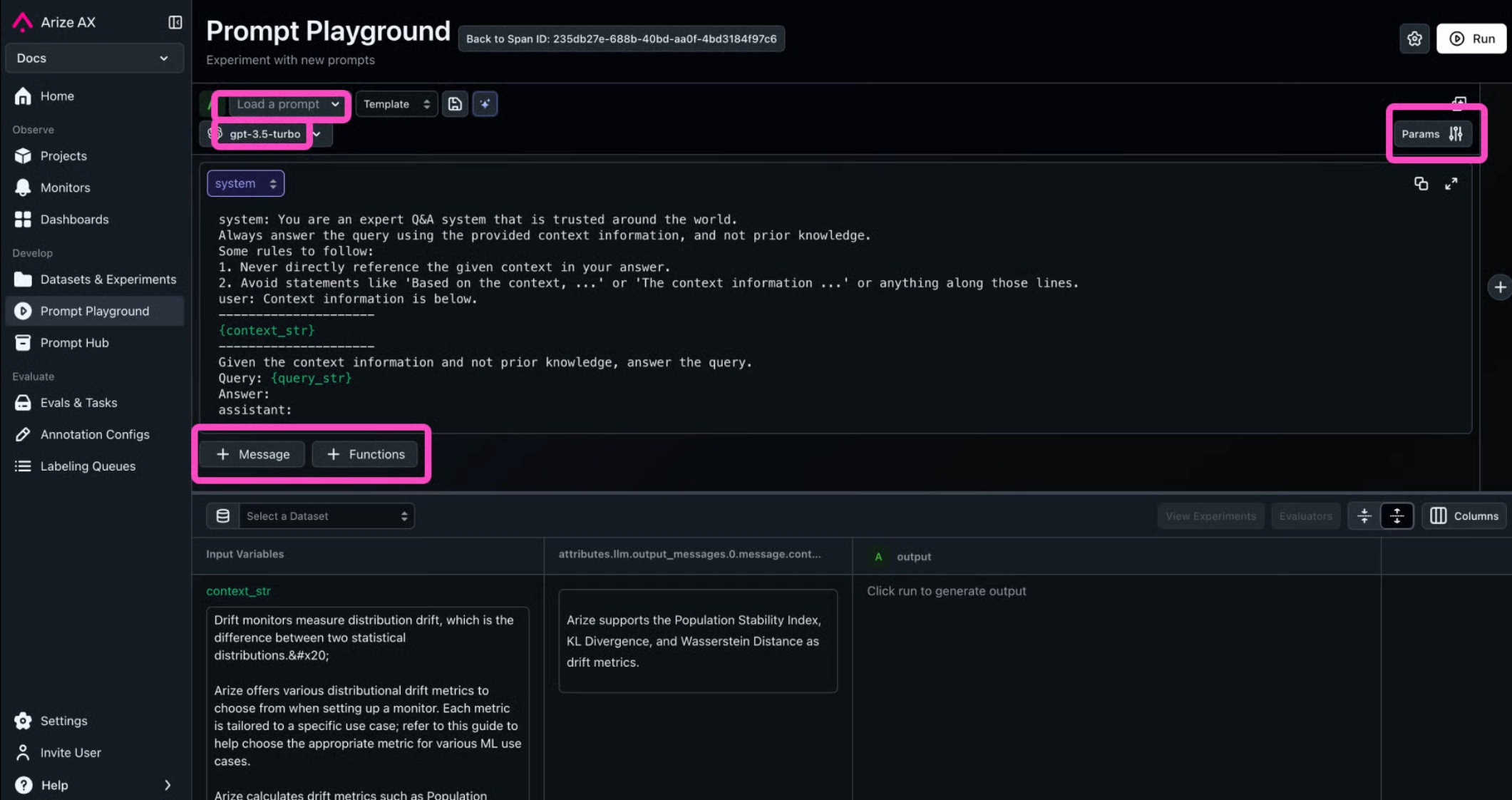
Task: Expand the system message editor fullscreen
Action: click(x=1451, y=184)
